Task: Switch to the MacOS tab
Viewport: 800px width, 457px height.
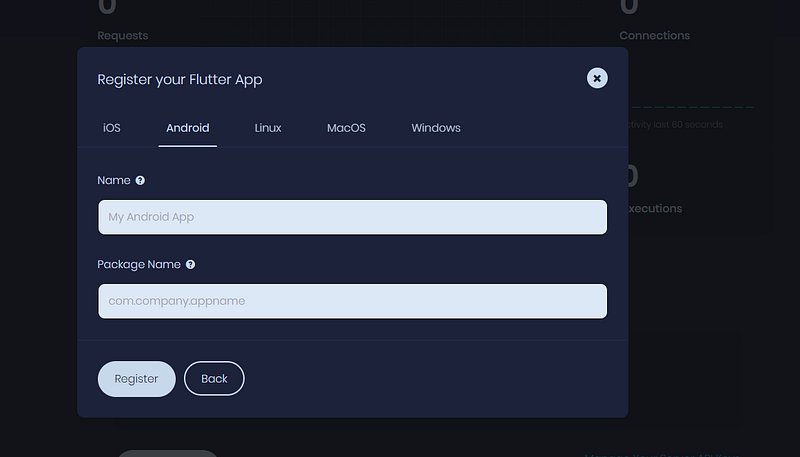Action: [346, 128]
